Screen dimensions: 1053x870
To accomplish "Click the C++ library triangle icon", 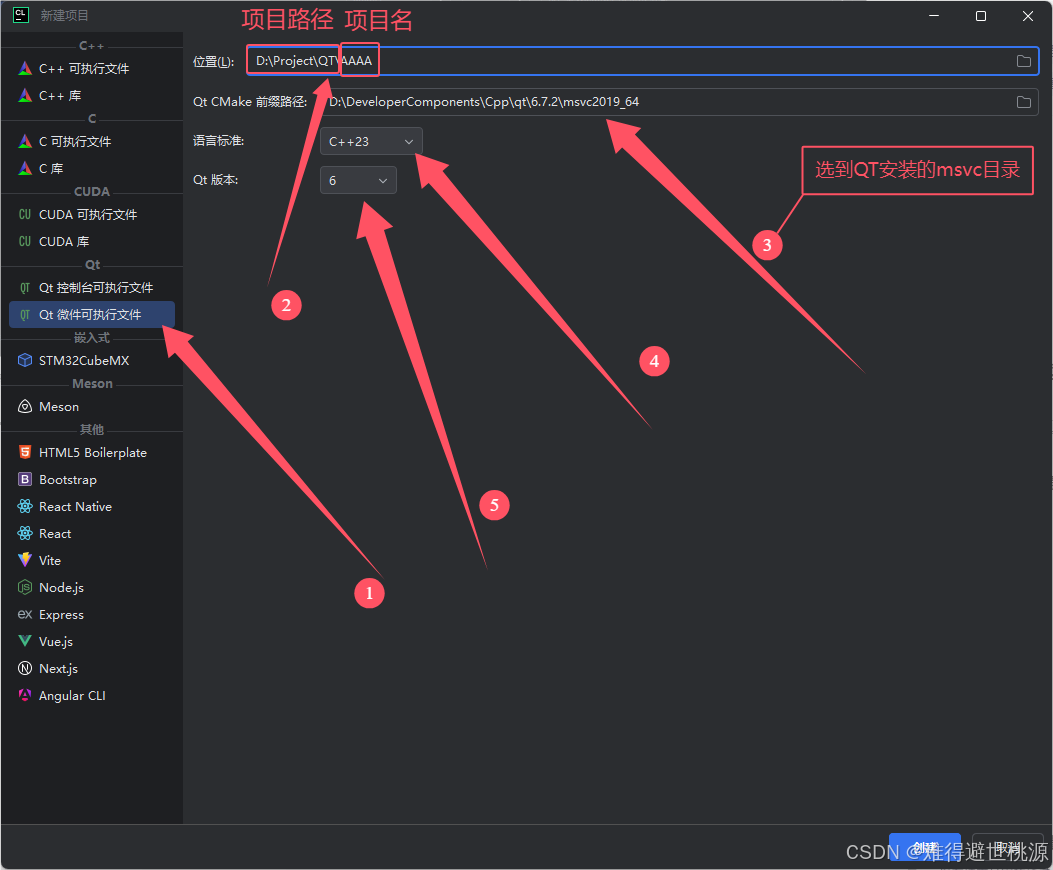I will pos(25,95).
